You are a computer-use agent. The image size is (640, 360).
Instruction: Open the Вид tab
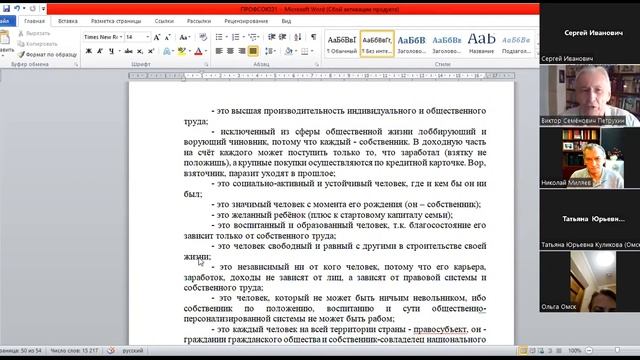tap(286, 21)
